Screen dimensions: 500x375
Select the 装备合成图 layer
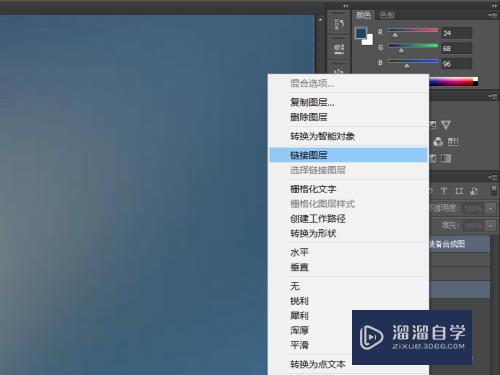[459, 244]
